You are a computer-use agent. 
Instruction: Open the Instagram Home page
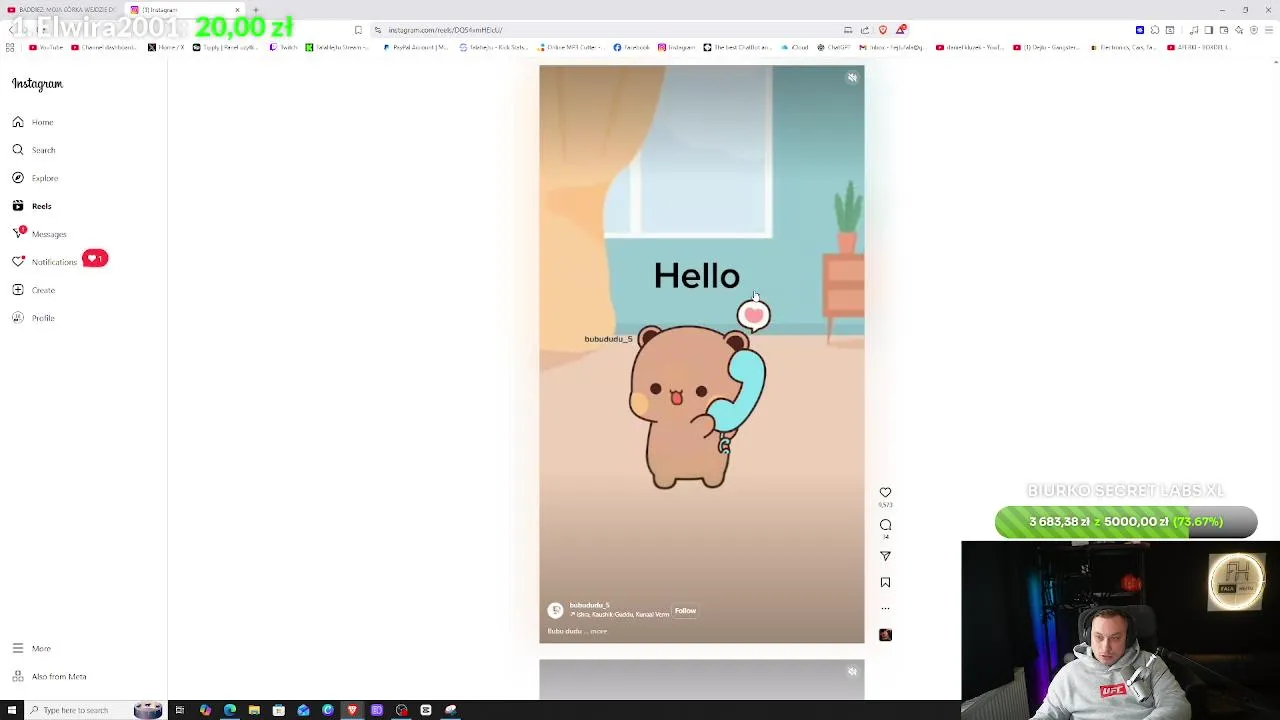point(33,122)
